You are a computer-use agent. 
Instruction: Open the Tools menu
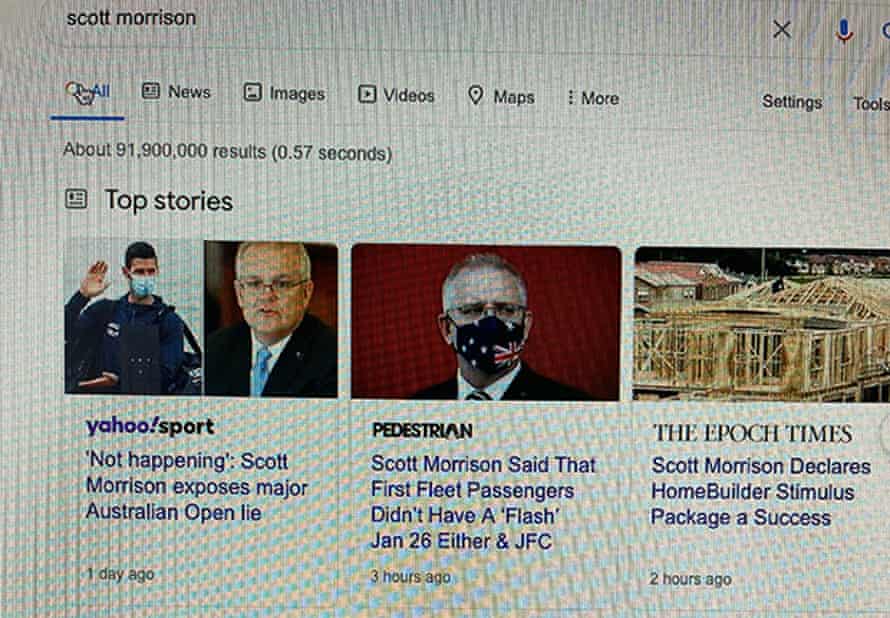coord(871,104)
